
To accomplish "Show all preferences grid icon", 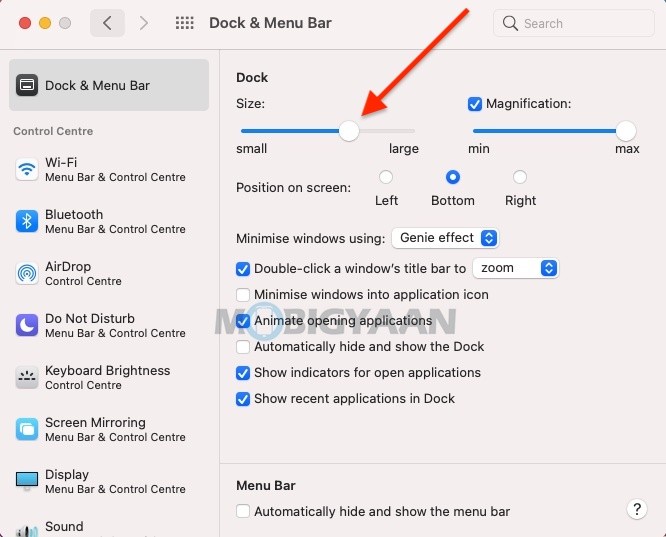I will pos(185,23).
